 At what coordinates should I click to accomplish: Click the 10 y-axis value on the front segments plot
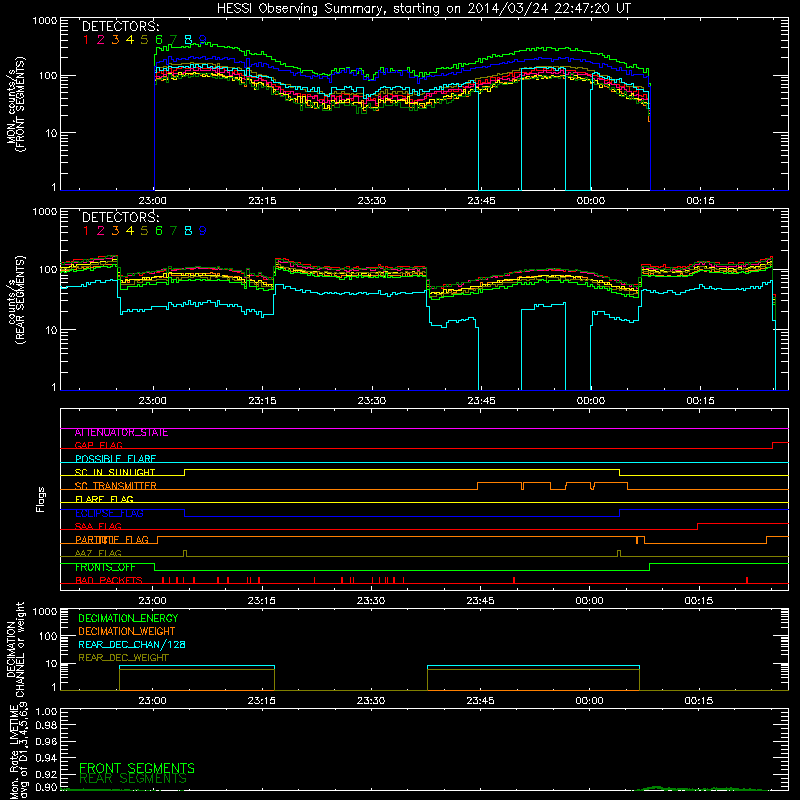pyautogui.click(x=51, y=133)
